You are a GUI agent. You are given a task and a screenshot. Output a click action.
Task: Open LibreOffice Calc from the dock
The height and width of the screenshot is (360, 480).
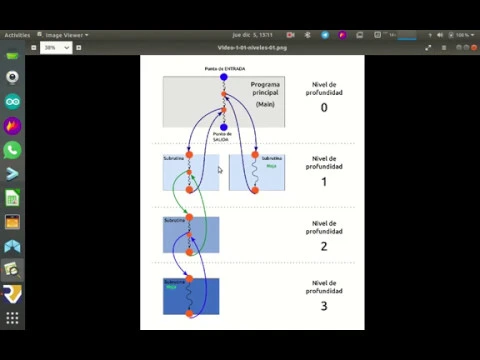coord(12,198)
